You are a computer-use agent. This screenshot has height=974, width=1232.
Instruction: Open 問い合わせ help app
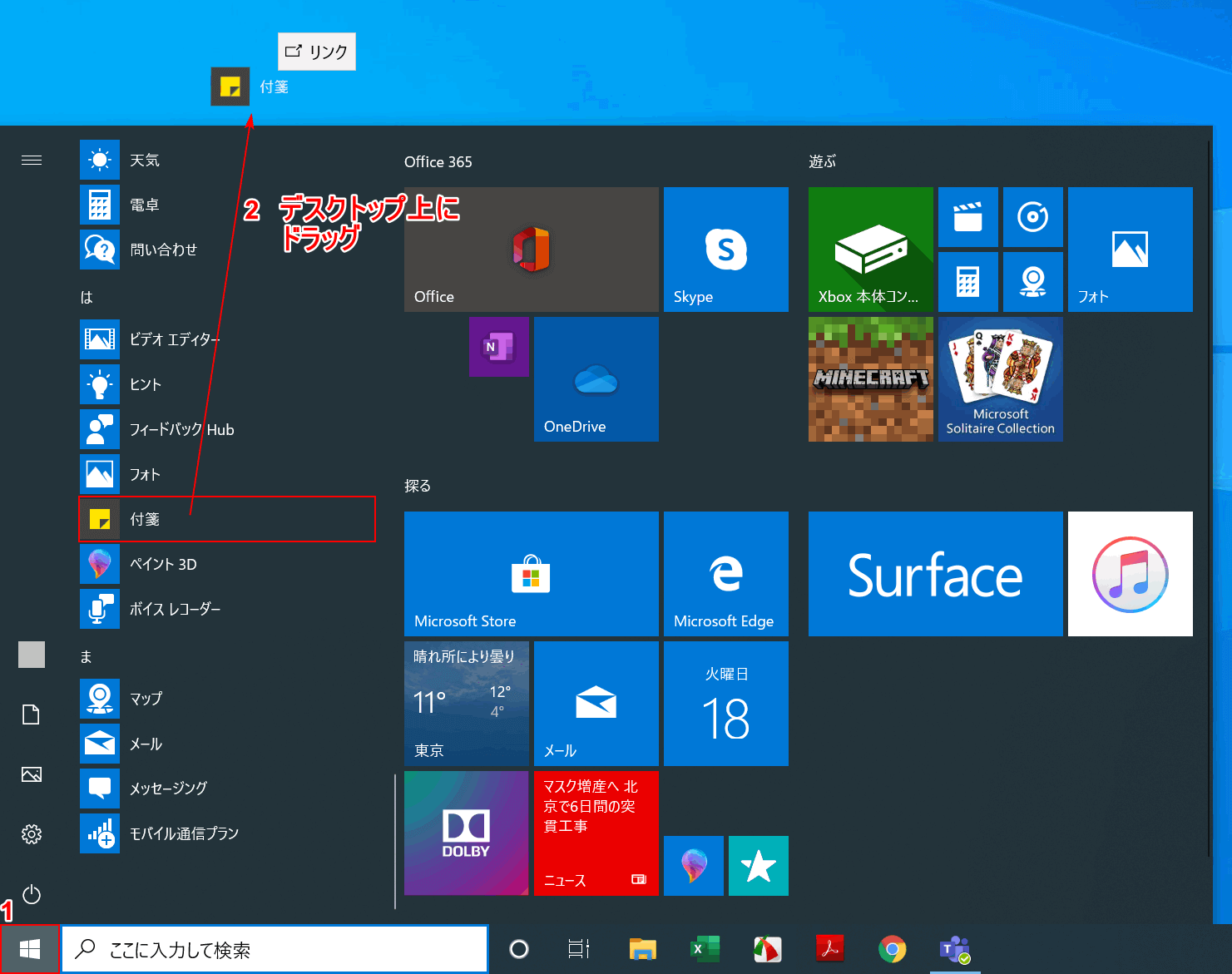click(x=227, y=250)
